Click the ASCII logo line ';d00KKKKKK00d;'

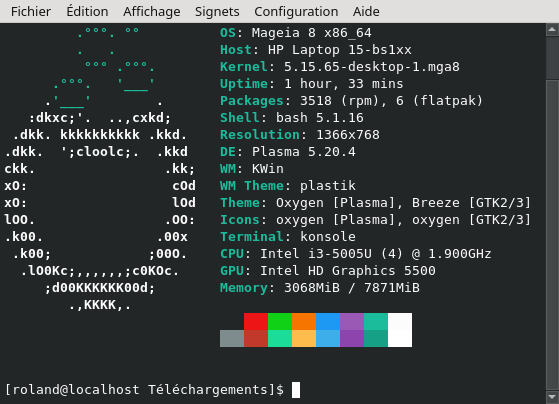(100, 288)
